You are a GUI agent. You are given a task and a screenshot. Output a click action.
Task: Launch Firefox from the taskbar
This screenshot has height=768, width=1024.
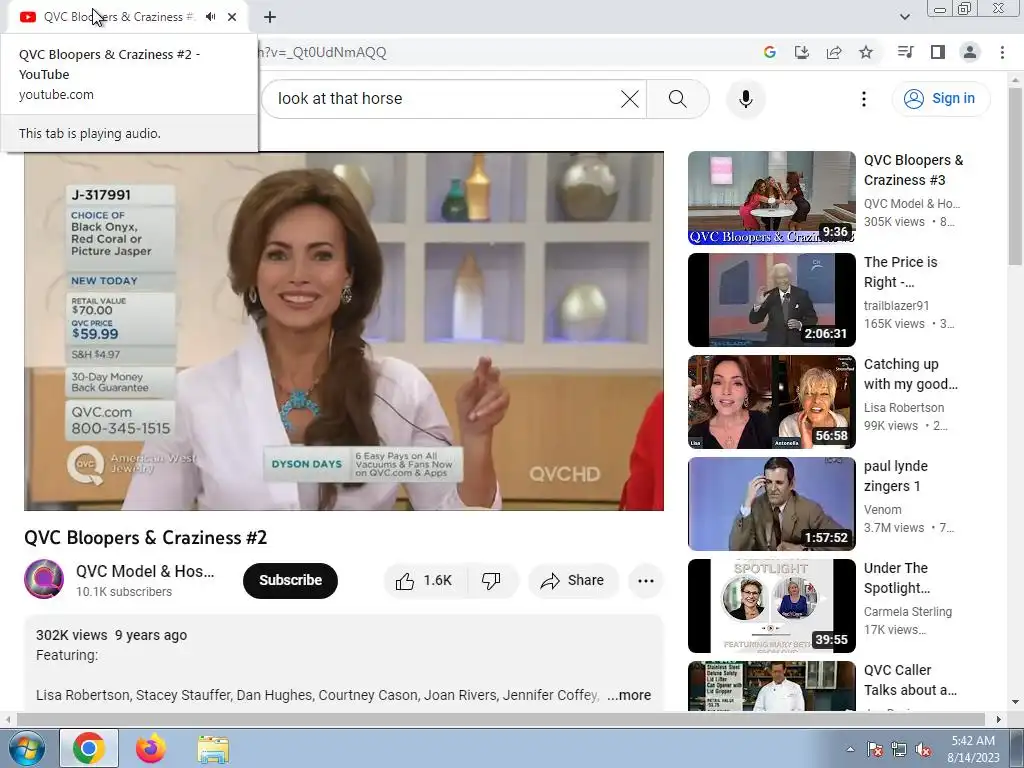tap(151, 748)
